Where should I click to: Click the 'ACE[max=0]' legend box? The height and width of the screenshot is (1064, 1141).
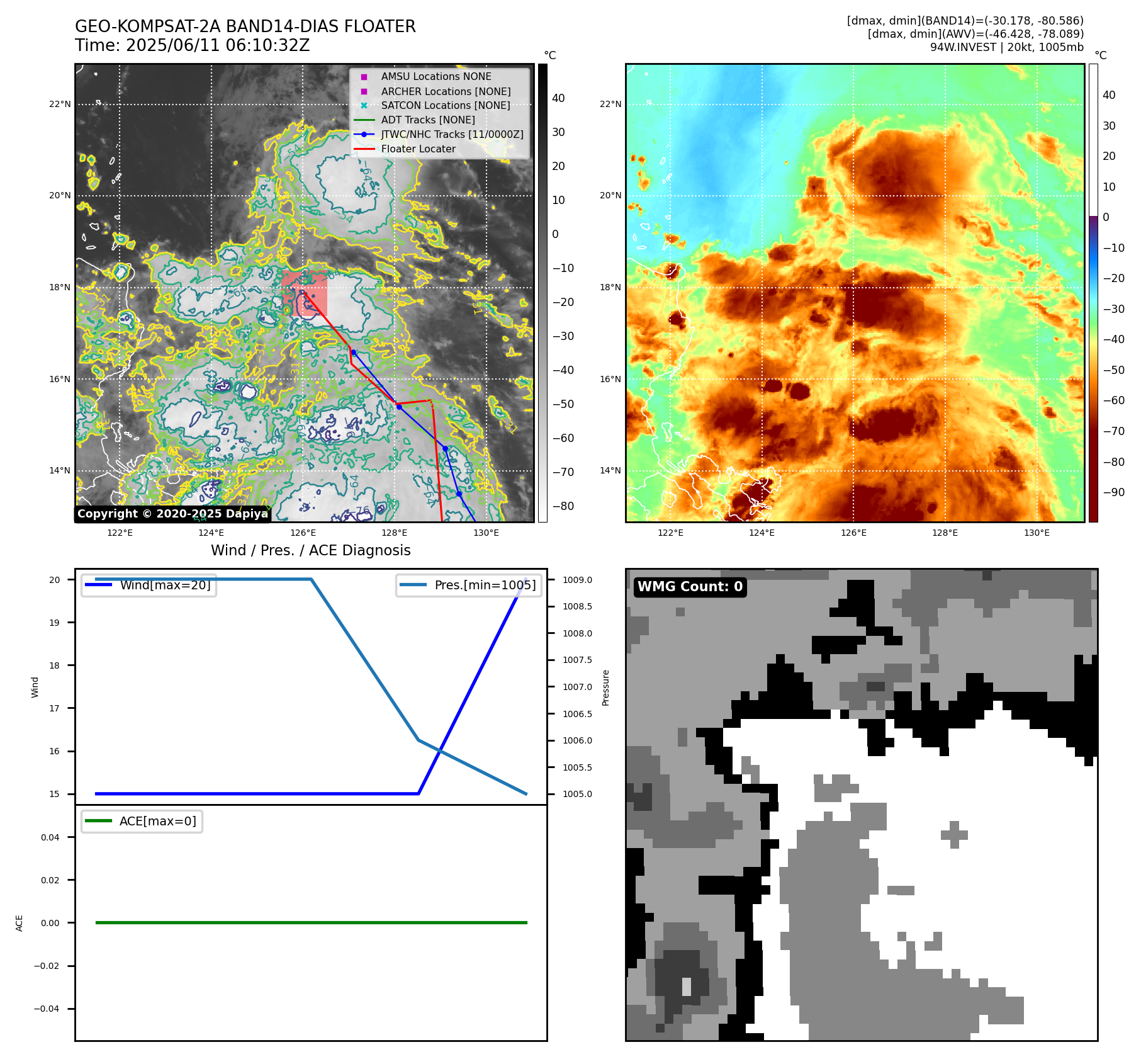pyautogui.click(x=142, y=821)
